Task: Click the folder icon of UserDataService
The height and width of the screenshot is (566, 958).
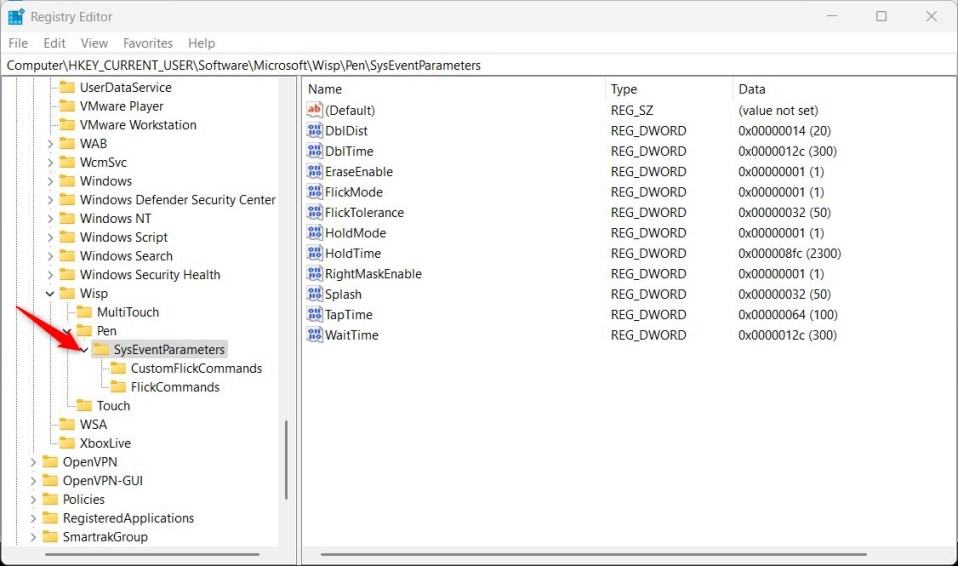Action: click(x=67, y=87)
